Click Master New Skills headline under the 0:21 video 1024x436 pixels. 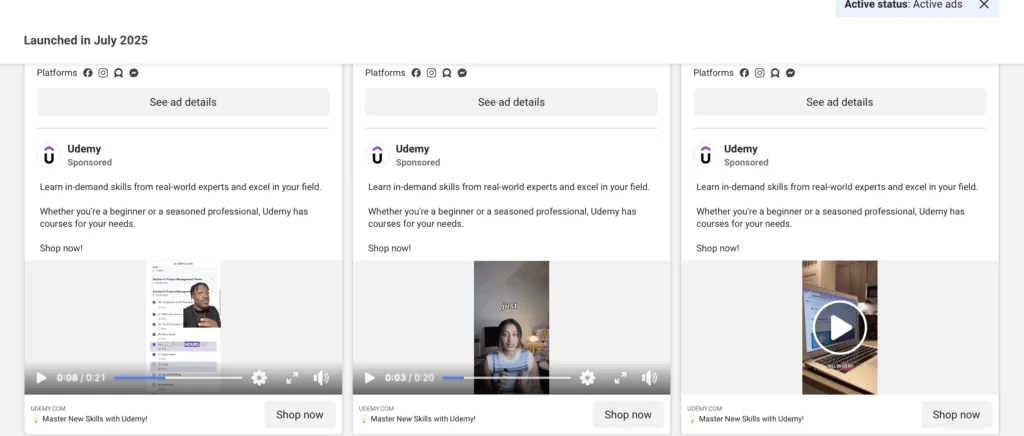click(x=89, y=419)
